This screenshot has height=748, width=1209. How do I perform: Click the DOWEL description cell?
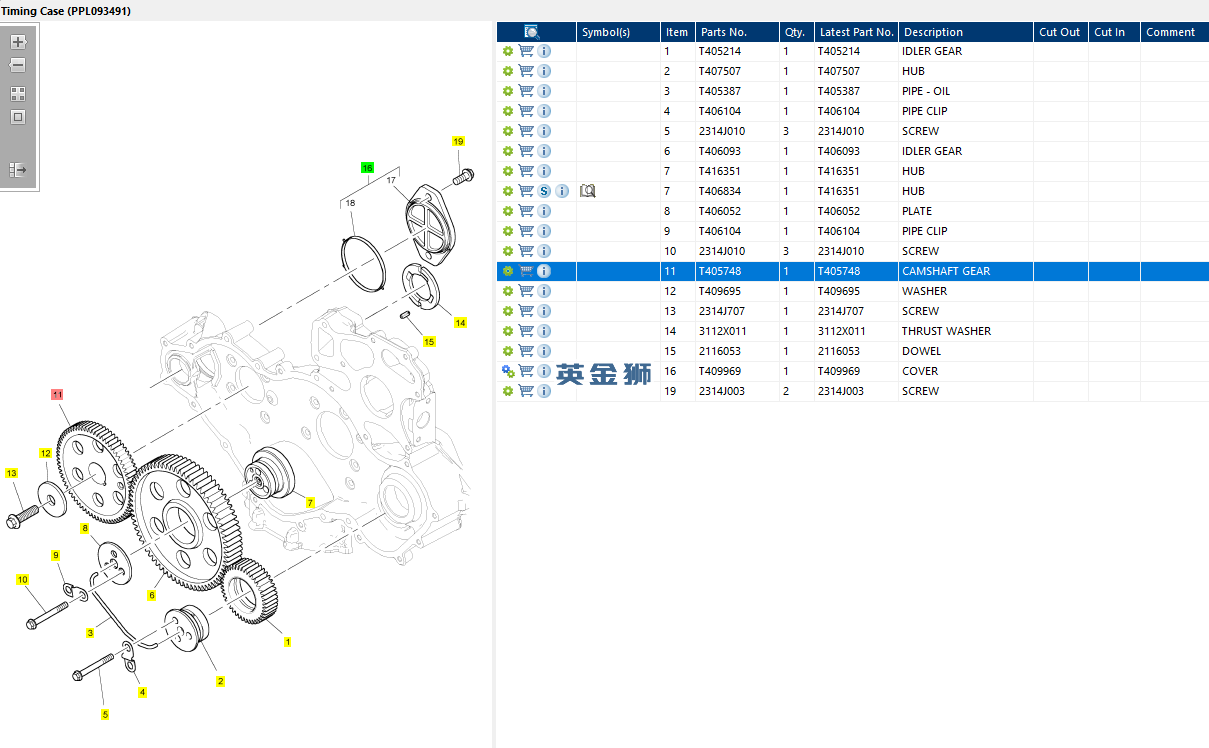click(x=921, y=351)
